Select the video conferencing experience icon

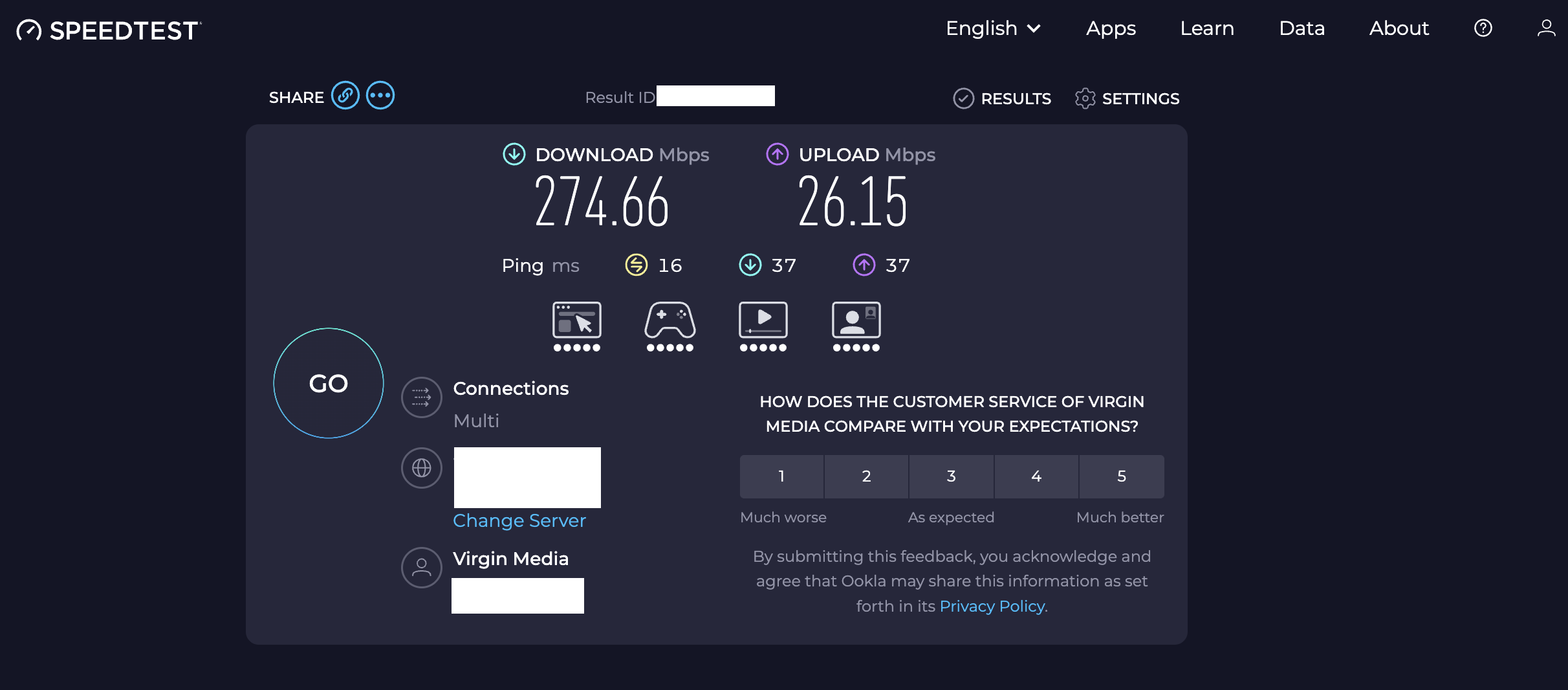coord(856,326)
